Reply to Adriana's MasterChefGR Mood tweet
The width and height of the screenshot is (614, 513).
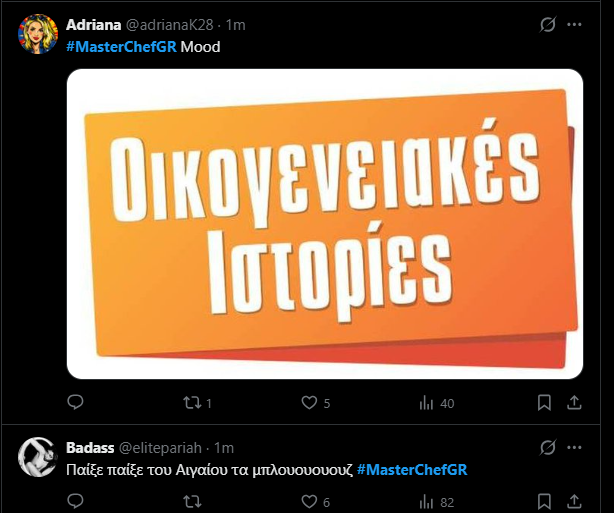[x=75, y=403]
